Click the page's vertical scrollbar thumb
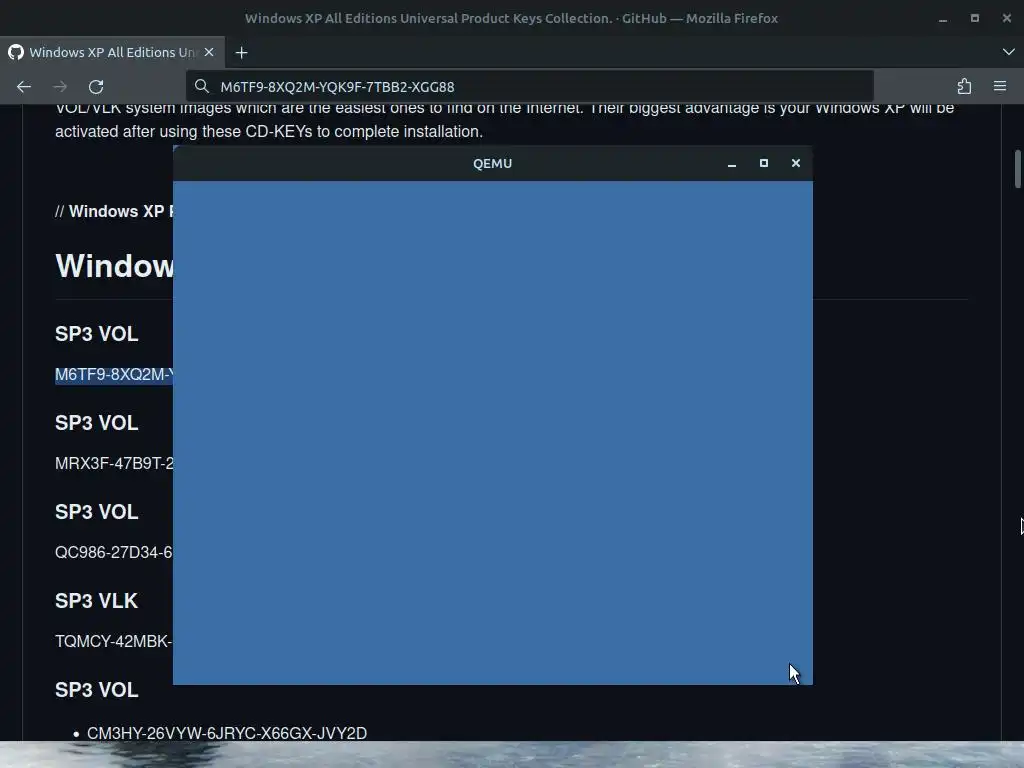Image resolution: width=1024 pixels, height=768 pixels. [1017, 168]
